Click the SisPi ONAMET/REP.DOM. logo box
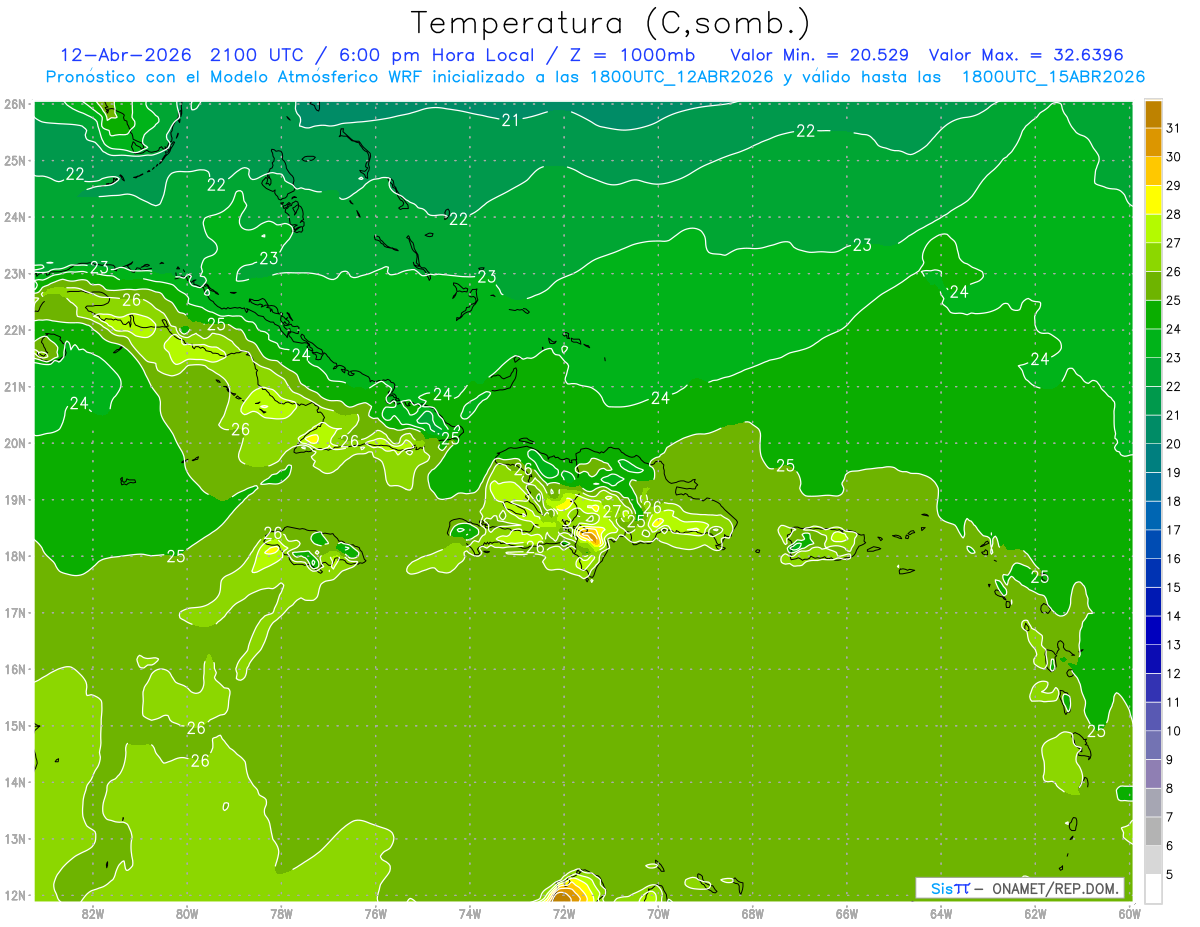 [x=1019, y=888]
